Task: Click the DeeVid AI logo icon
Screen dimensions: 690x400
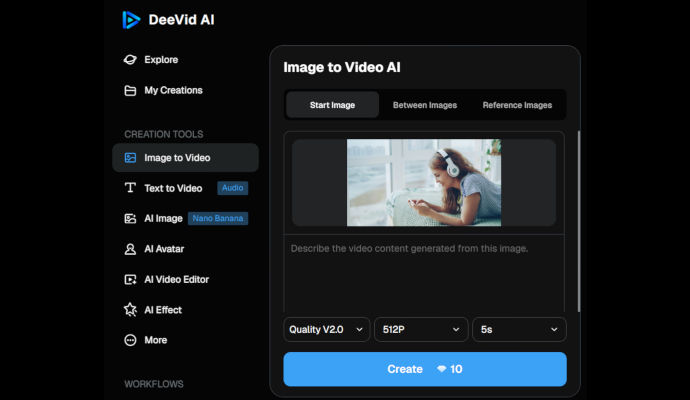Action: point(131,19)
